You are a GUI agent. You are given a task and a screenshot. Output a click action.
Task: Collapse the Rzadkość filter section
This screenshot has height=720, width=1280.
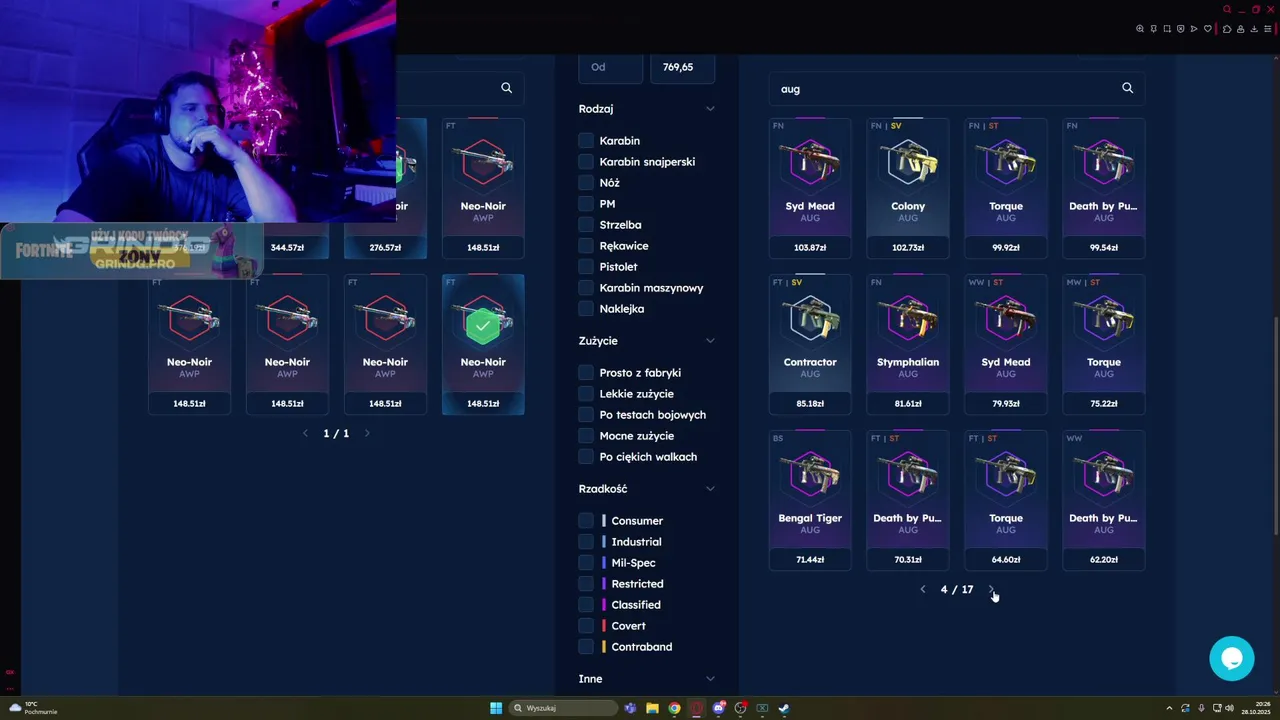710,489
